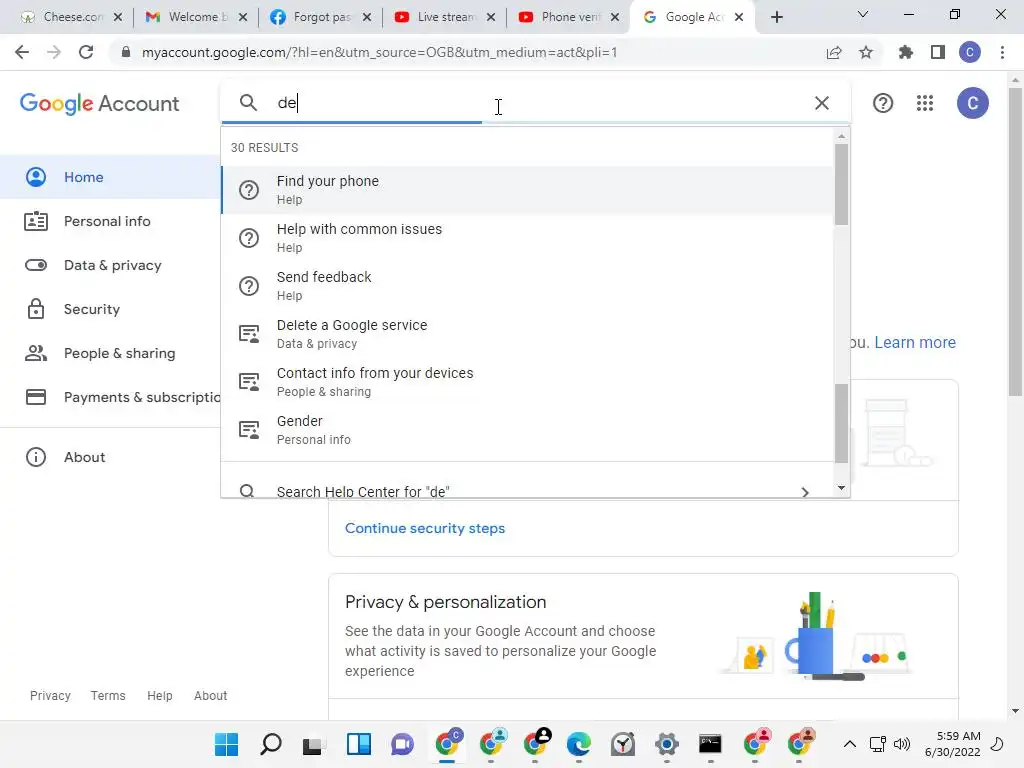Select the Gender search result
This screenshot has height=768, width=1024.
tap(528, 430)
